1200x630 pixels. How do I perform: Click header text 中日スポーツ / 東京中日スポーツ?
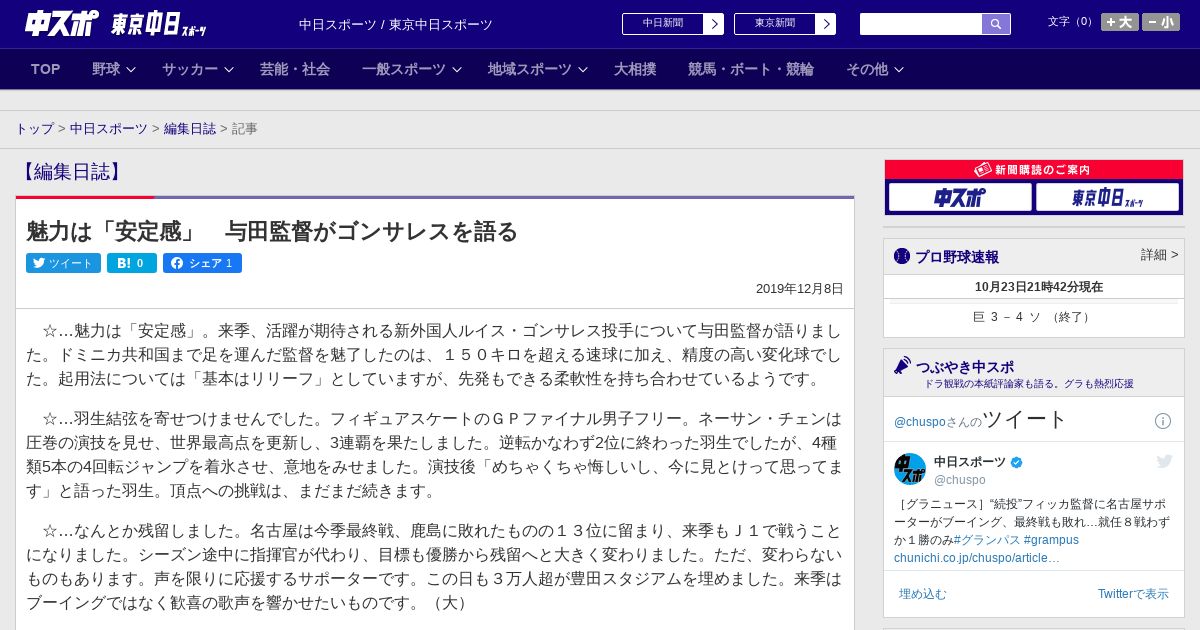tap(396, 24)
